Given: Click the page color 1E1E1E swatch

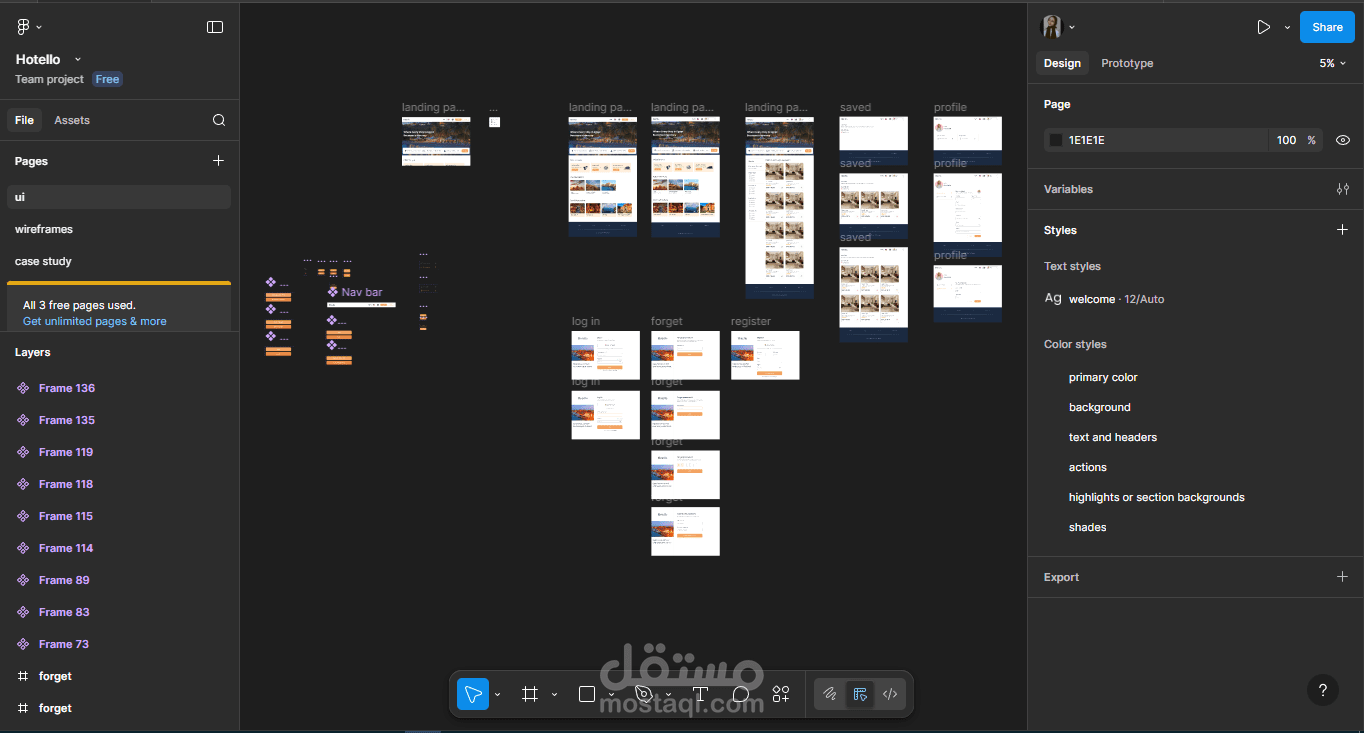Looking at the screenshot, I should (x=1056, y=140).
